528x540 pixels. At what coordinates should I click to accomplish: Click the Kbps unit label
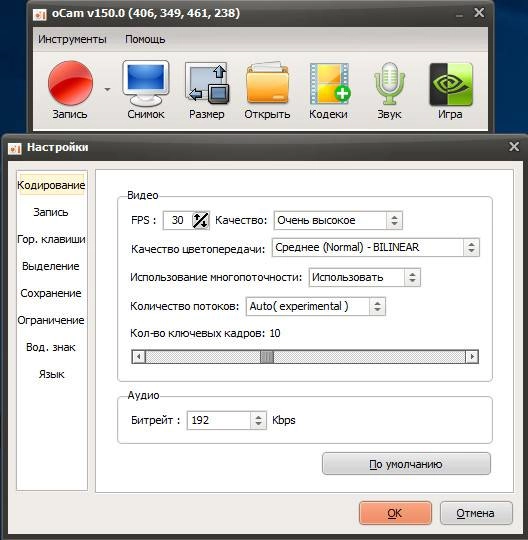(284, 420)
